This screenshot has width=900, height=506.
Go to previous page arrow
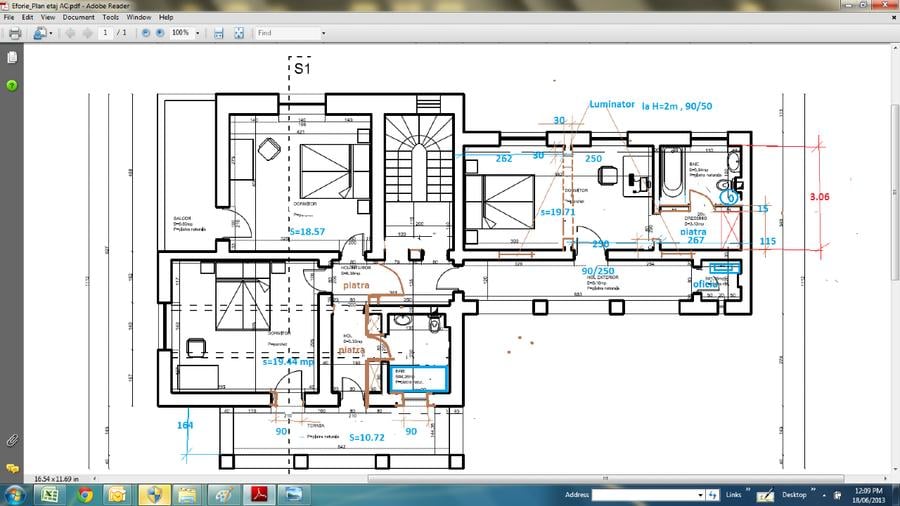click(70, 33)
